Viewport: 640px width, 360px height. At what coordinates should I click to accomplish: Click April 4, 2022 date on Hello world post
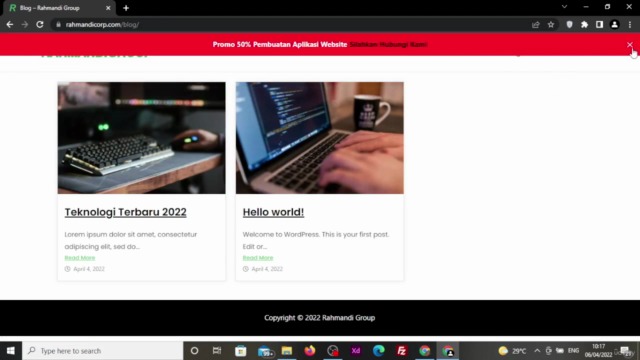[x=267, y=269]
